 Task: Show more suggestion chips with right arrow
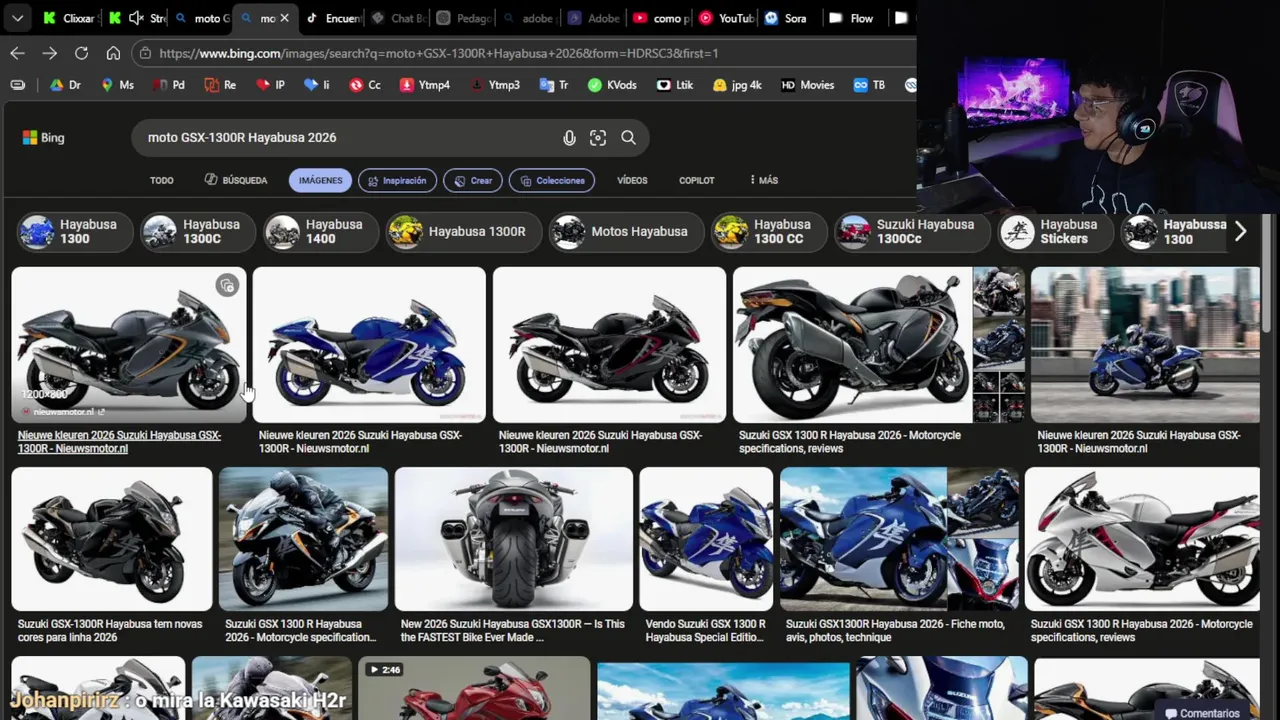[x=1240, y=232]
